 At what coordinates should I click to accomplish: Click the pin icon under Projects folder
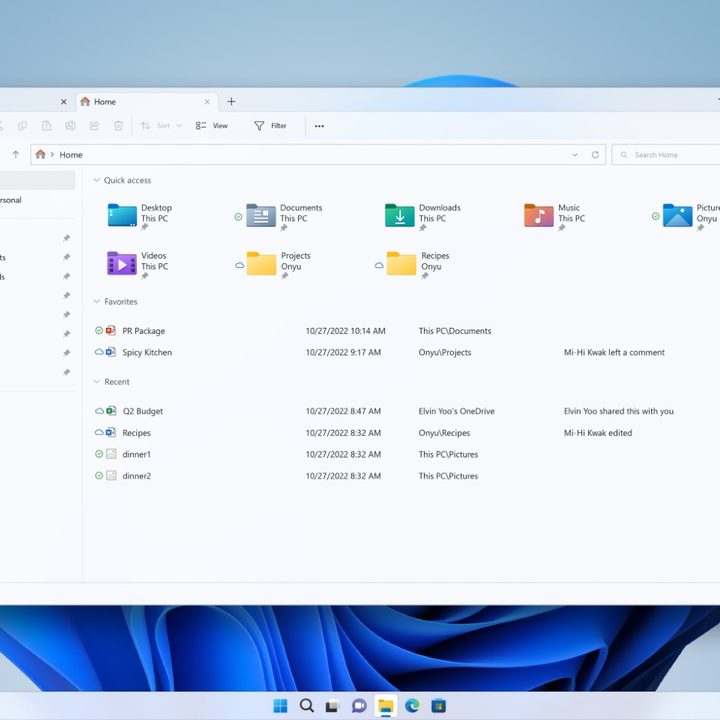pyautogui.click(x=285, y=276)
